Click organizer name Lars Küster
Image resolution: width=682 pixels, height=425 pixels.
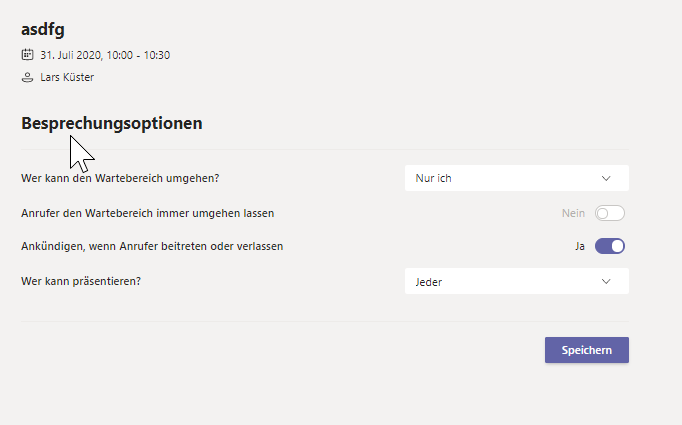coord(67,77)
